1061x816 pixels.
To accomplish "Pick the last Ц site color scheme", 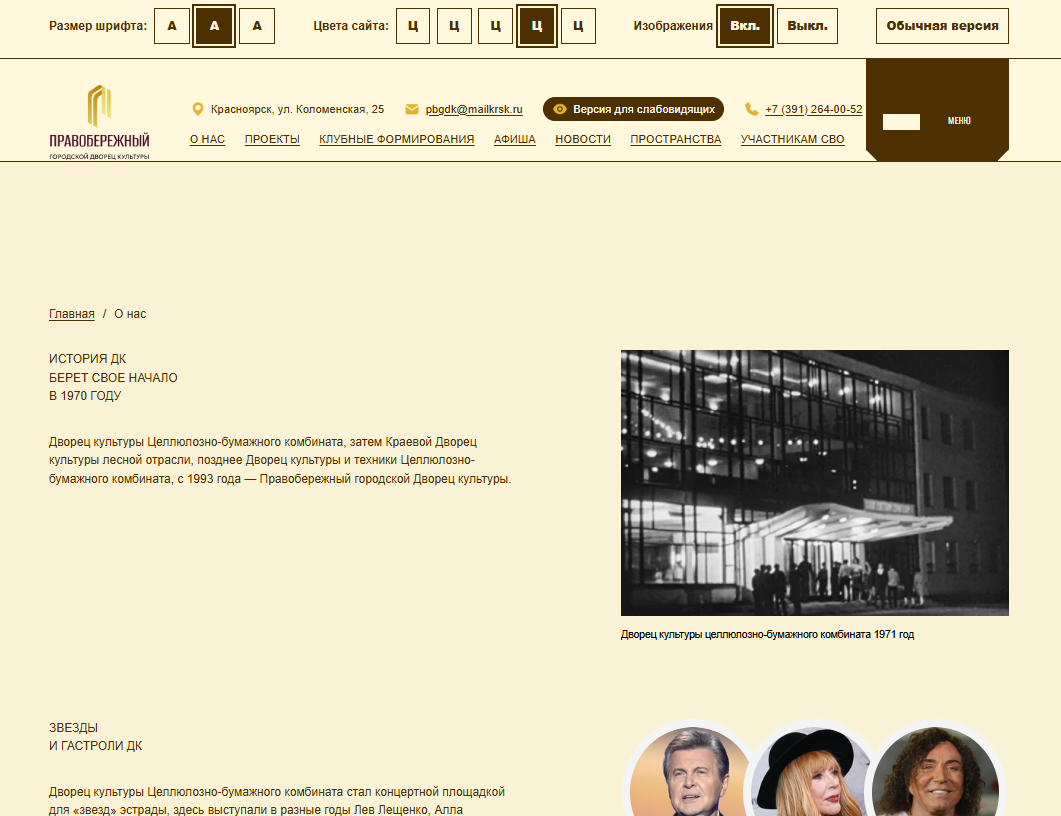I will pos(579,26).
